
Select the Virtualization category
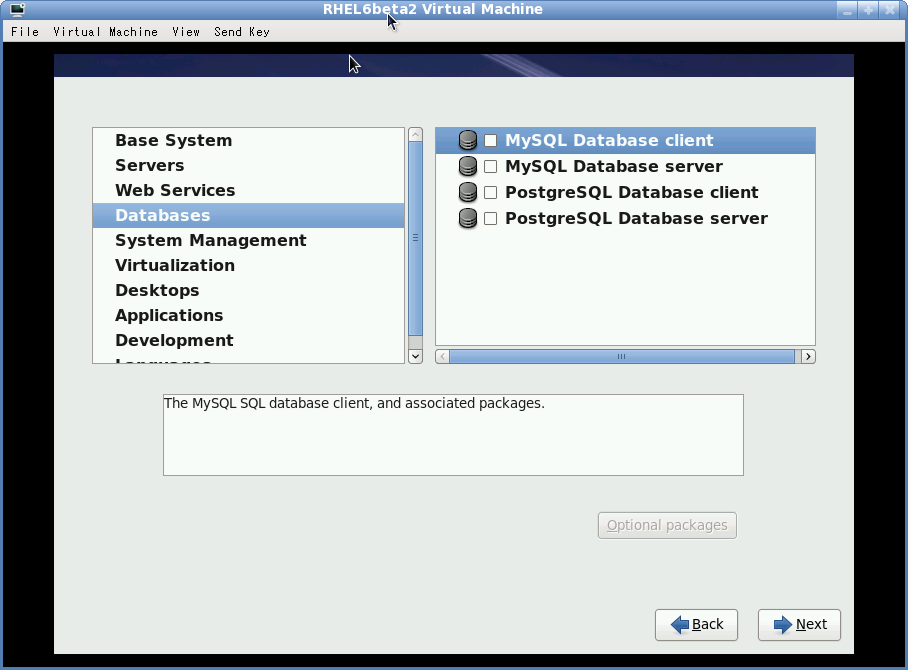coord(248,265)
